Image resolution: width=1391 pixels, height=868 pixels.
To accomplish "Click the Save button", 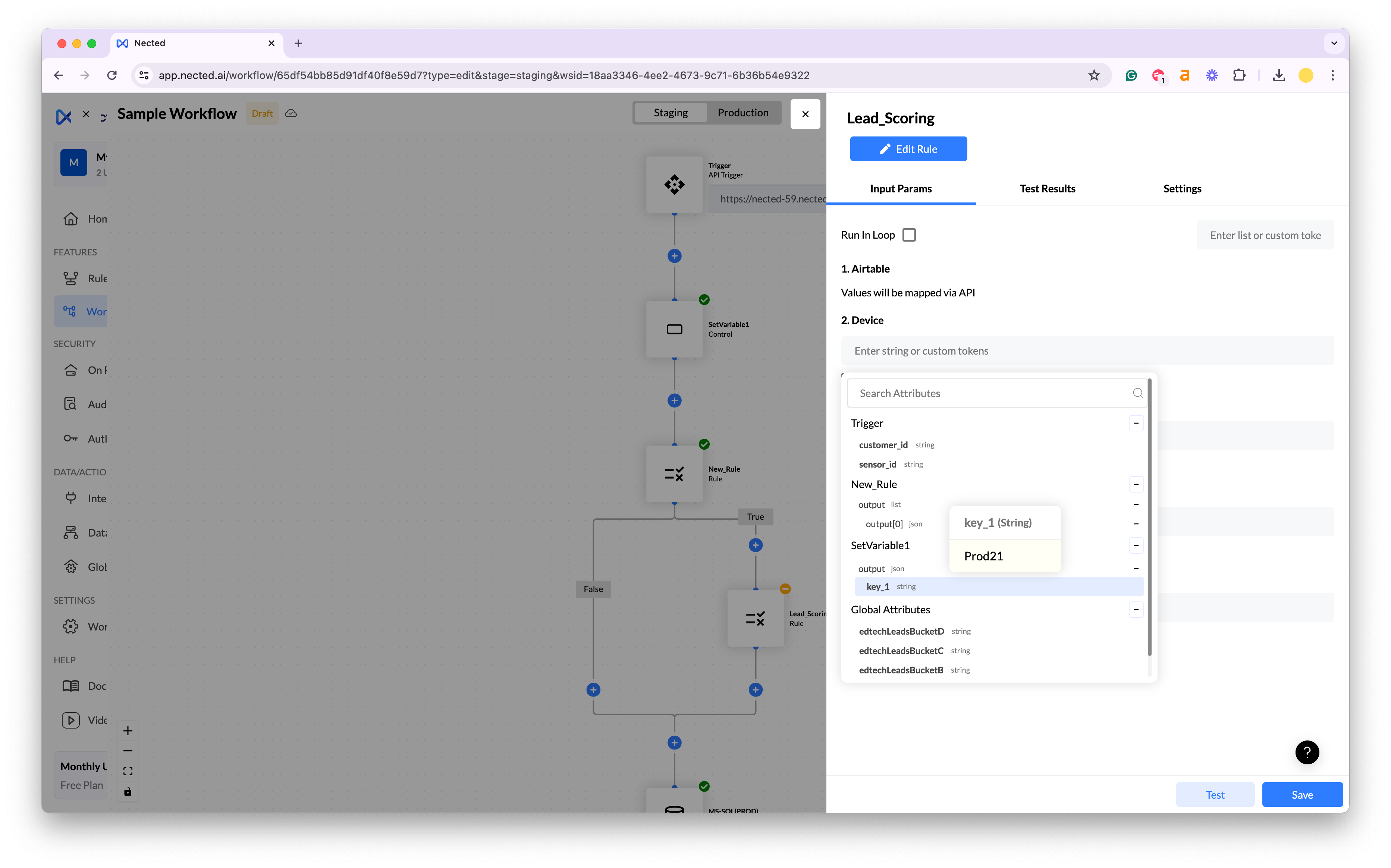I will click(1301, 795).
